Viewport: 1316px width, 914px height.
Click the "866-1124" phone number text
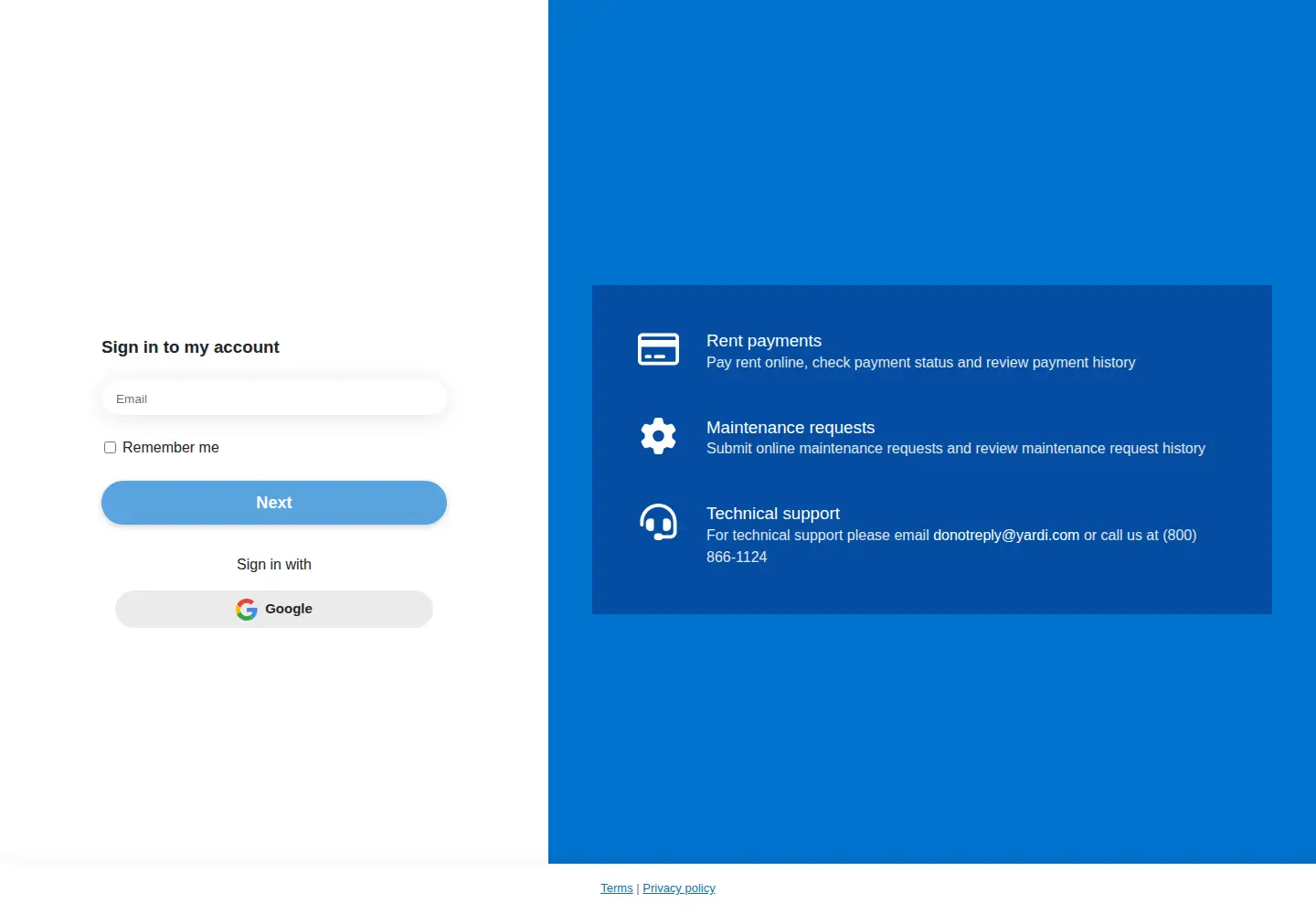tap(737, 558)
